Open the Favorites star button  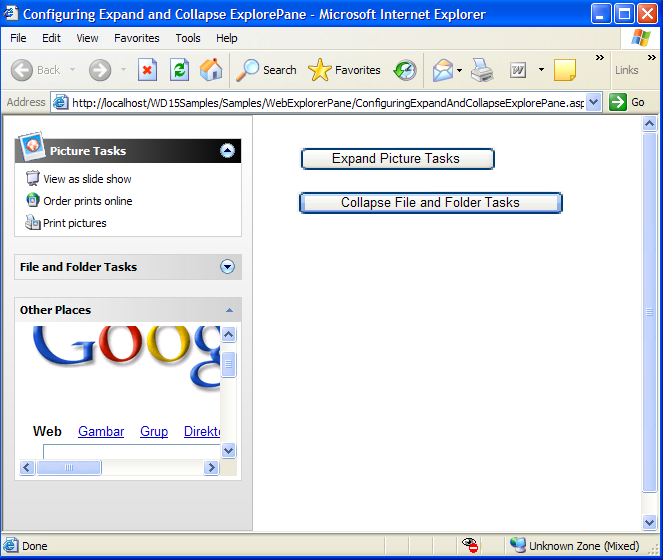click(x=345, y=70)
